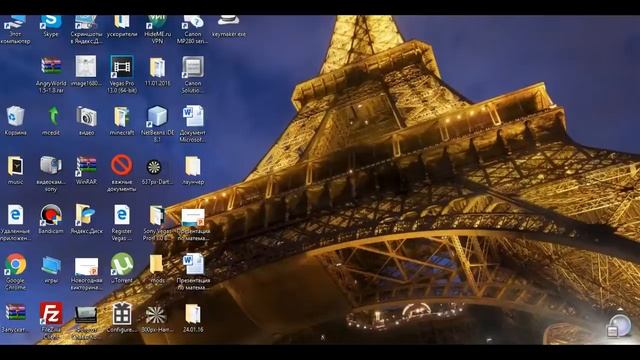640x360 pixels.
Task: Click the magnifier widget over the wallpaper
Action: [x=619, y=326]
